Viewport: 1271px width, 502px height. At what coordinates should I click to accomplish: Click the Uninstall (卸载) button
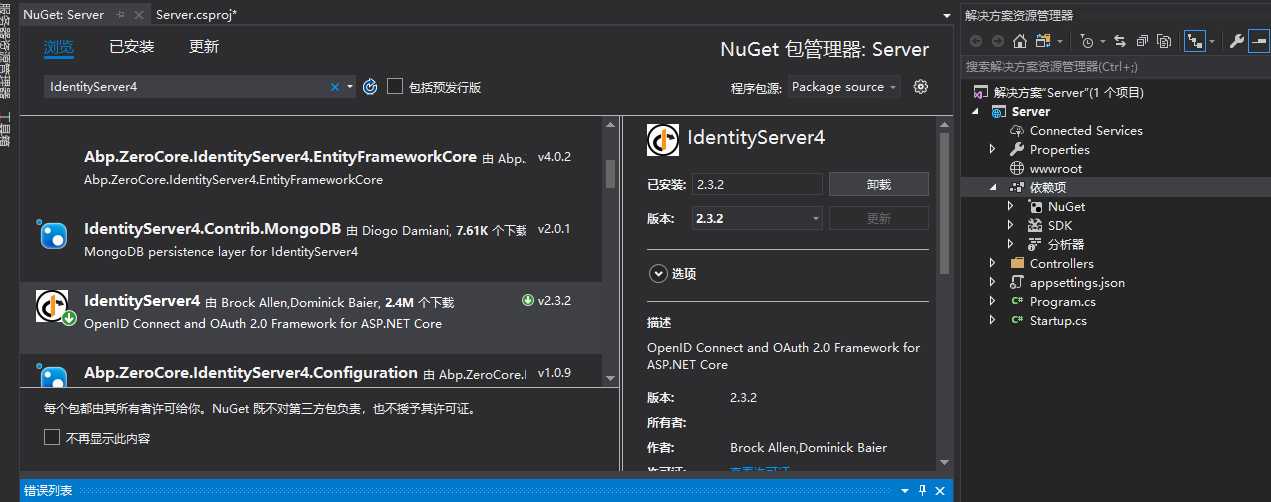[879, 184]
